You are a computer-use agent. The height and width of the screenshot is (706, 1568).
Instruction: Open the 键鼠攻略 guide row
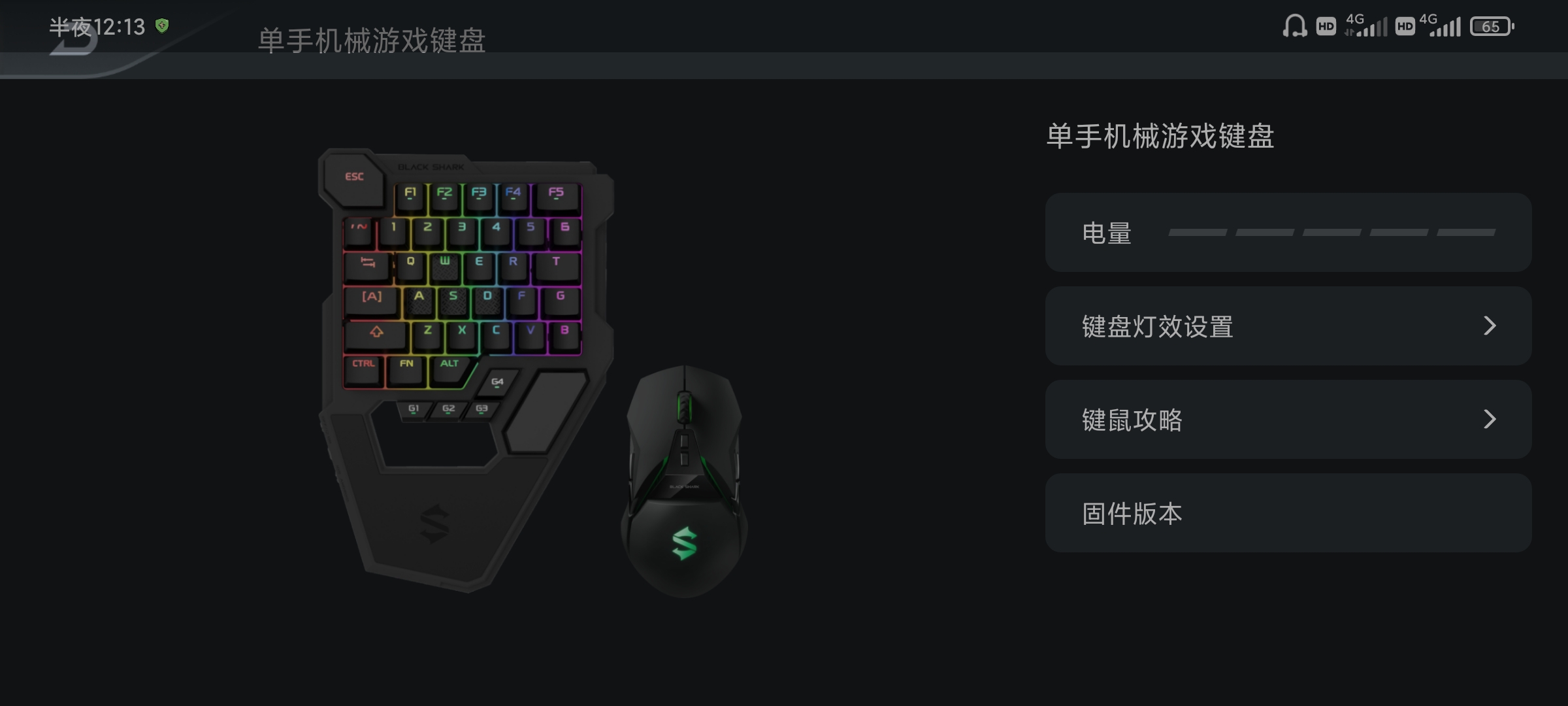click(x=1288, y=419)
